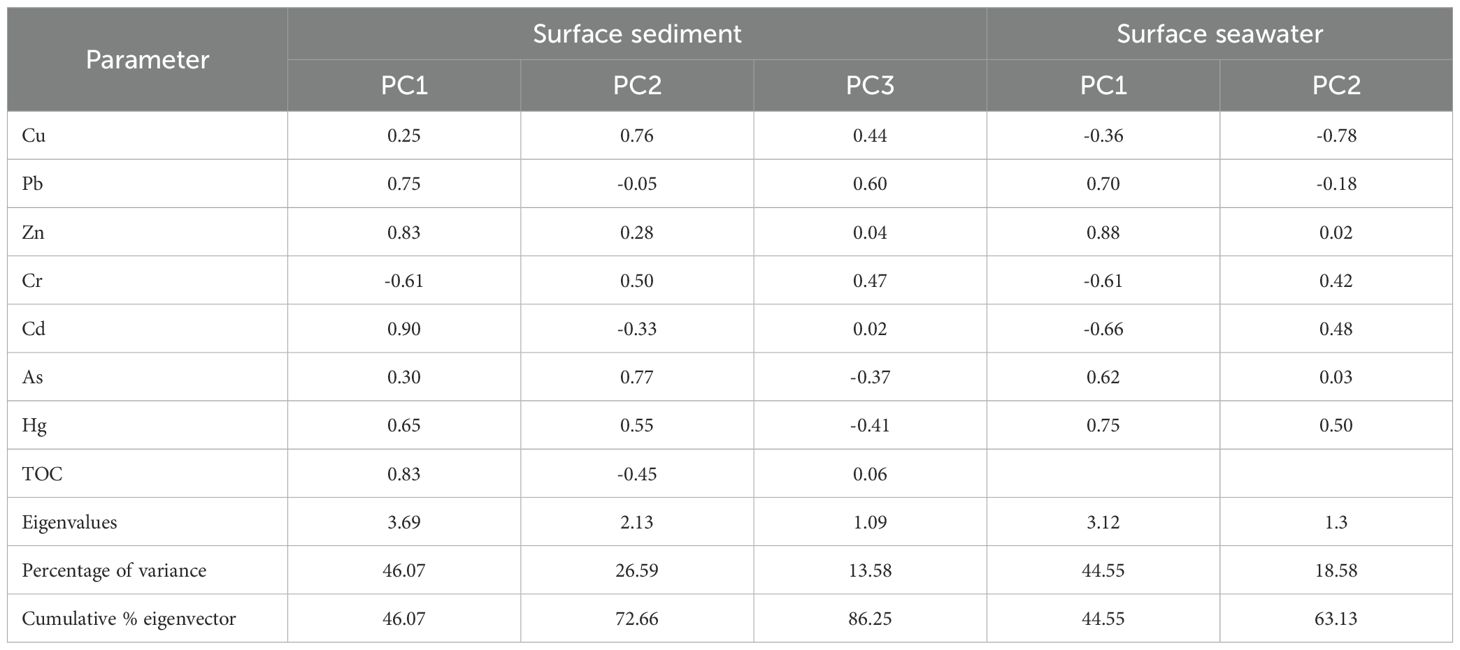Image resolution: width=1460 pixels, height=650 pixels.
Task: Click the Parameter column header
Action: (147, 60)
